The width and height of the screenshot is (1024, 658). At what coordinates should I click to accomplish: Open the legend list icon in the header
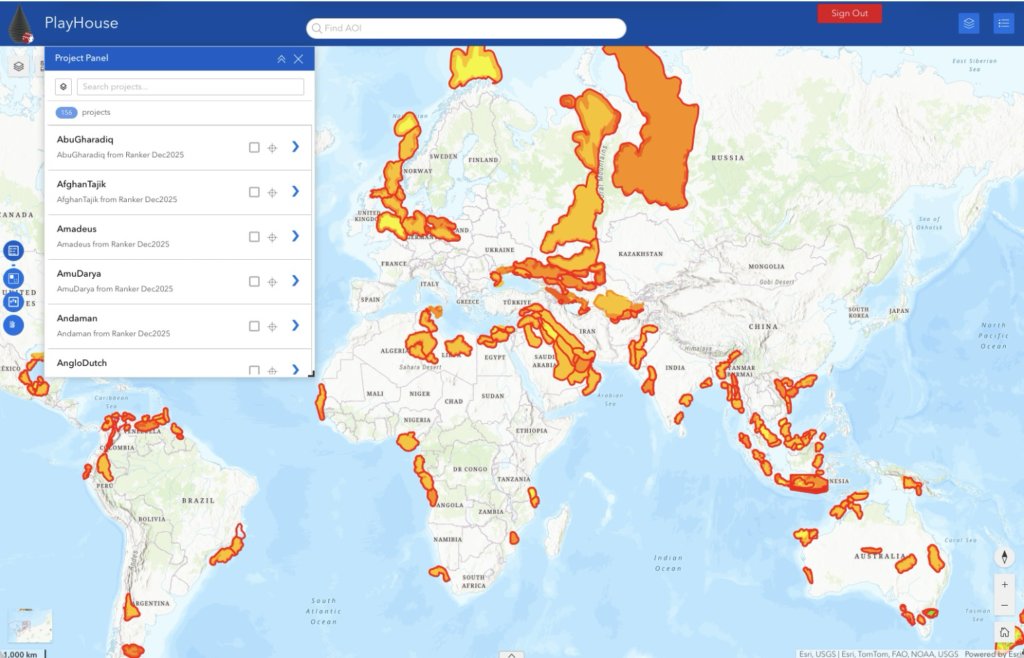pos(1003,24)
